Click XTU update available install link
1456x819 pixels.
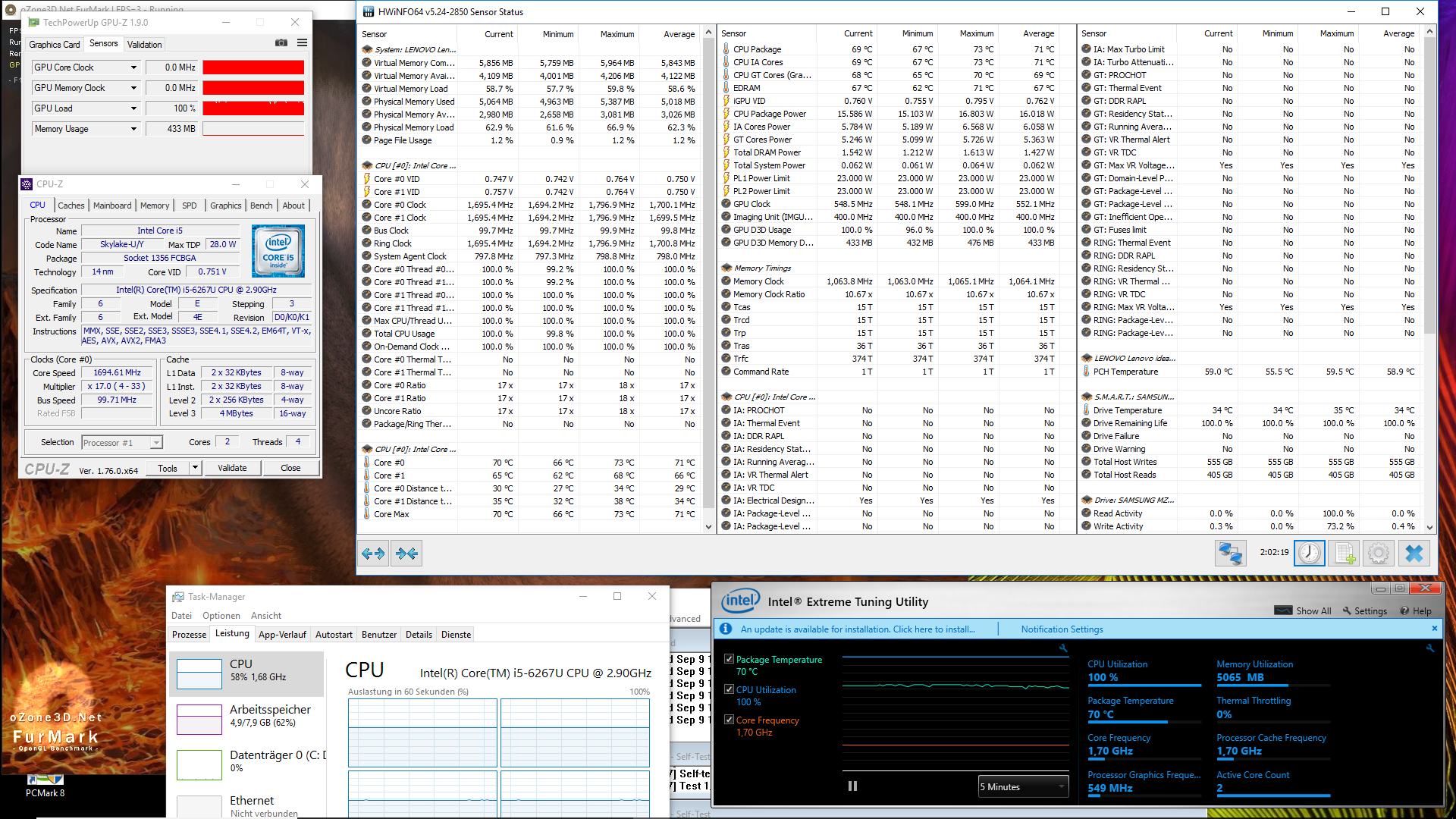click(x=857, y=629)
